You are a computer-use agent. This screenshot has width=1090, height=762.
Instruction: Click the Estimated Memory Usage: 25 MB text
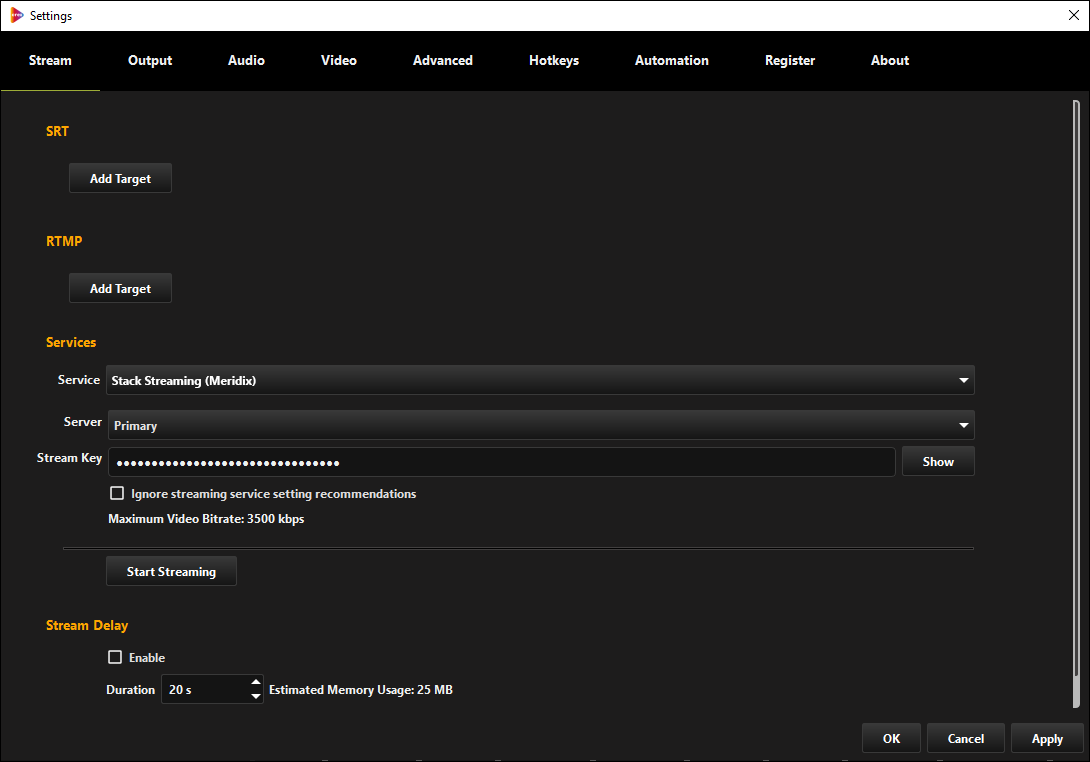point(361,690)
